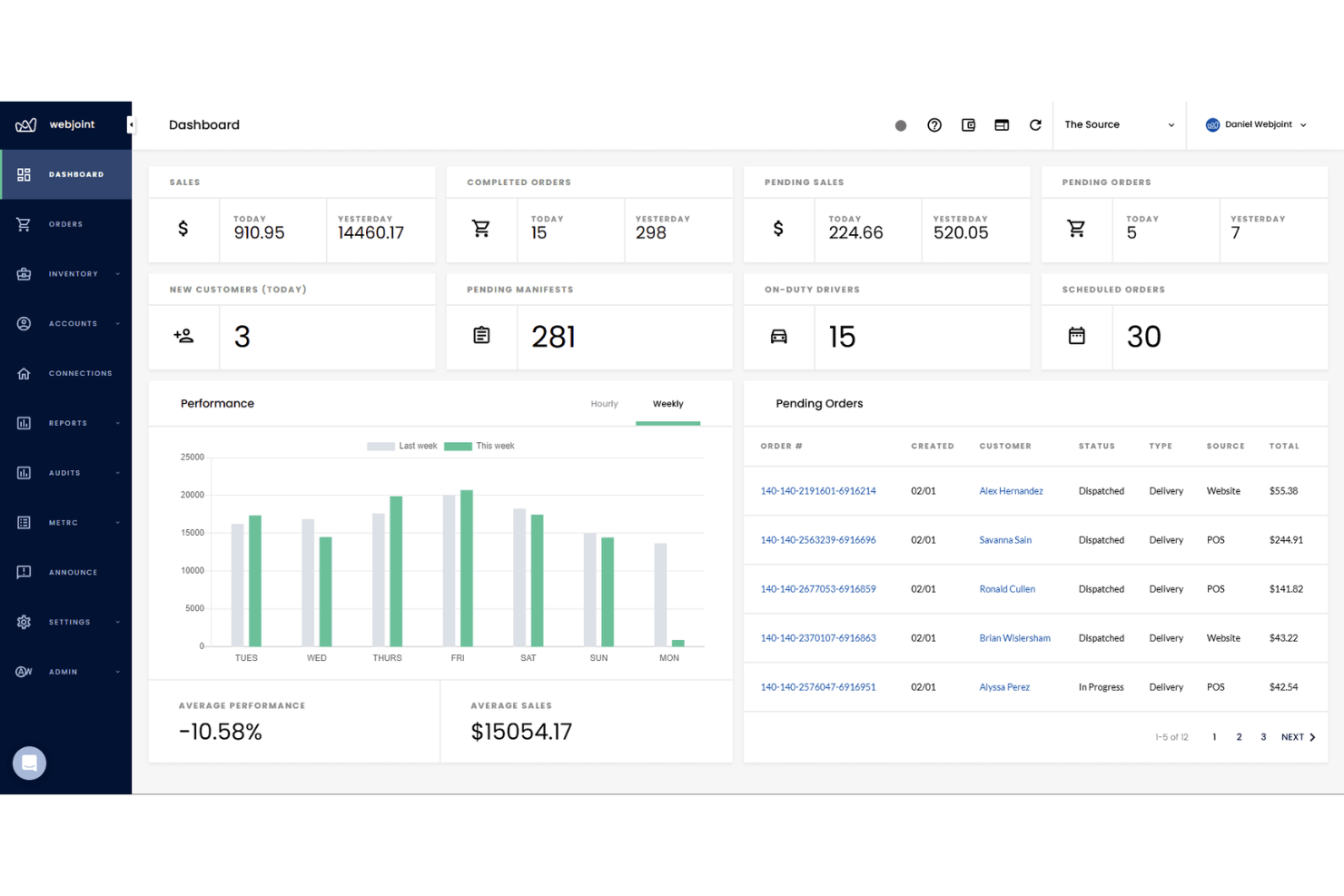The image size is (1344, 896).
Task: Click the Reports sidebar icon
Action: point(24,423)
